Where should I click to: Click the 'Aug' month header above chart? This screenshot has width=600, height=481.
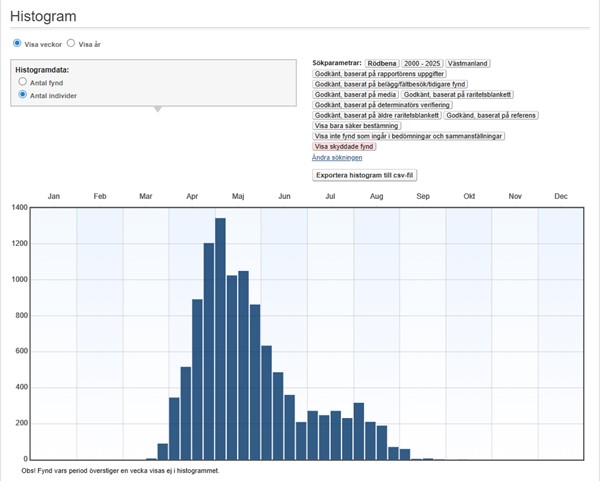coord(376,196)
